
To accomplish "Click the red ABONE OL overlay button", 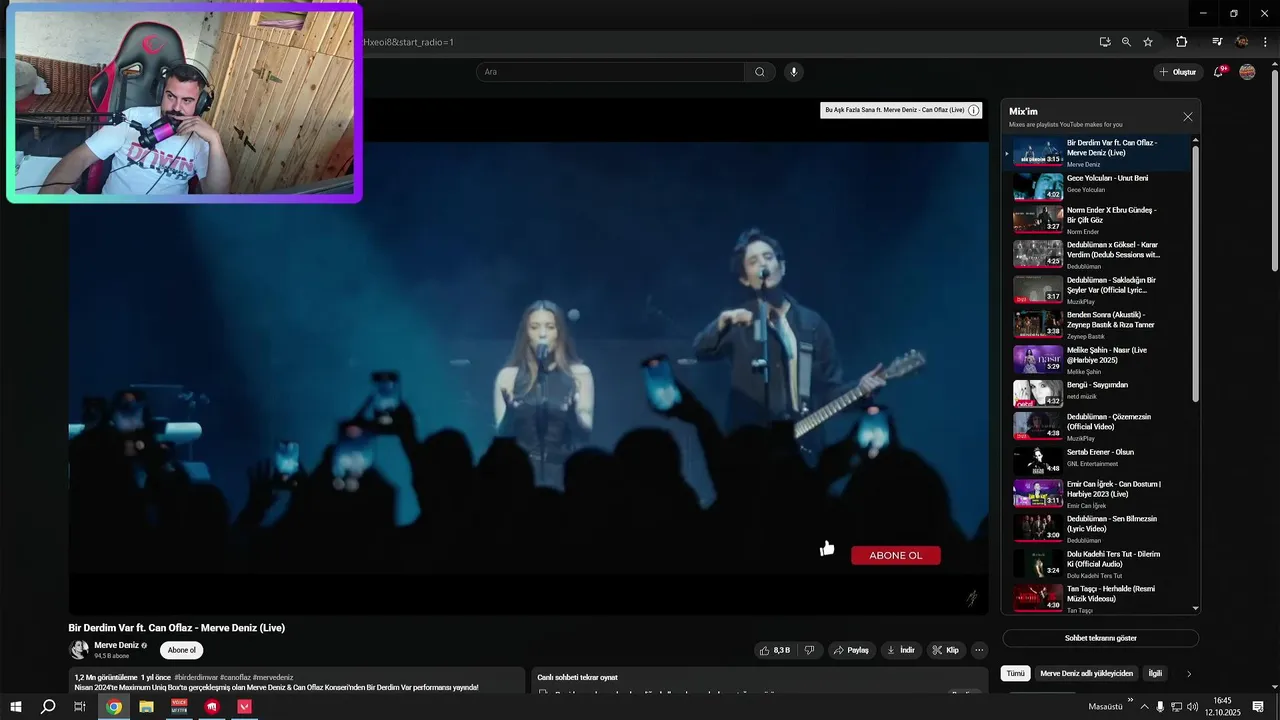I will (x=896, y=555).
